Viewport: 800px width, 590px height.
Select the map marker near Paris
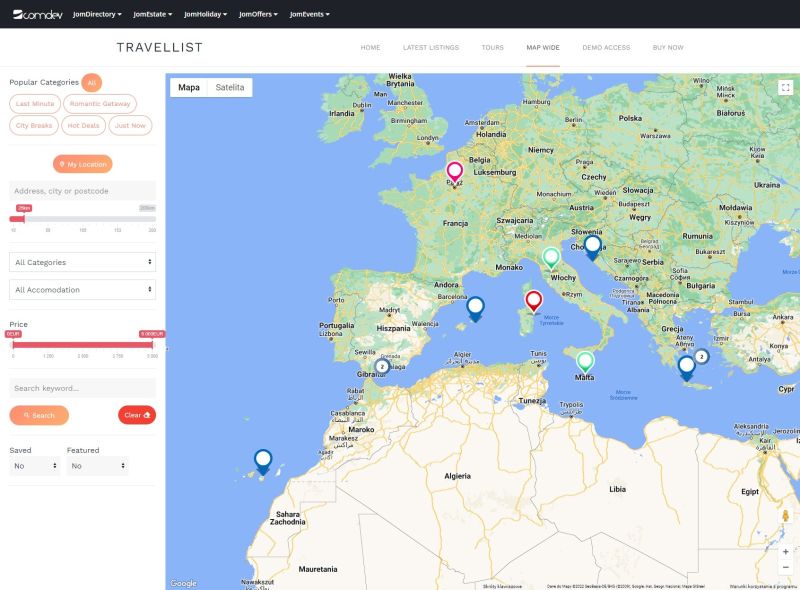tap(455, 170)
